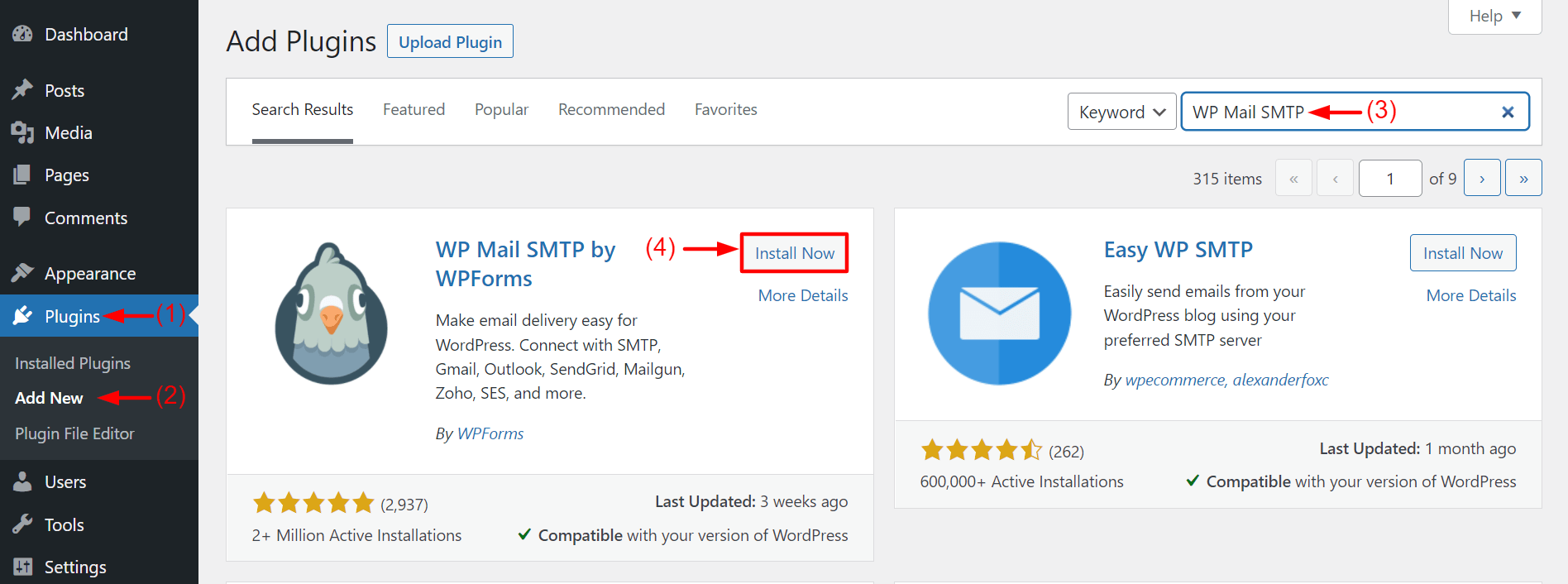Click the '315 items' count text

click(x=1227, y=179)
